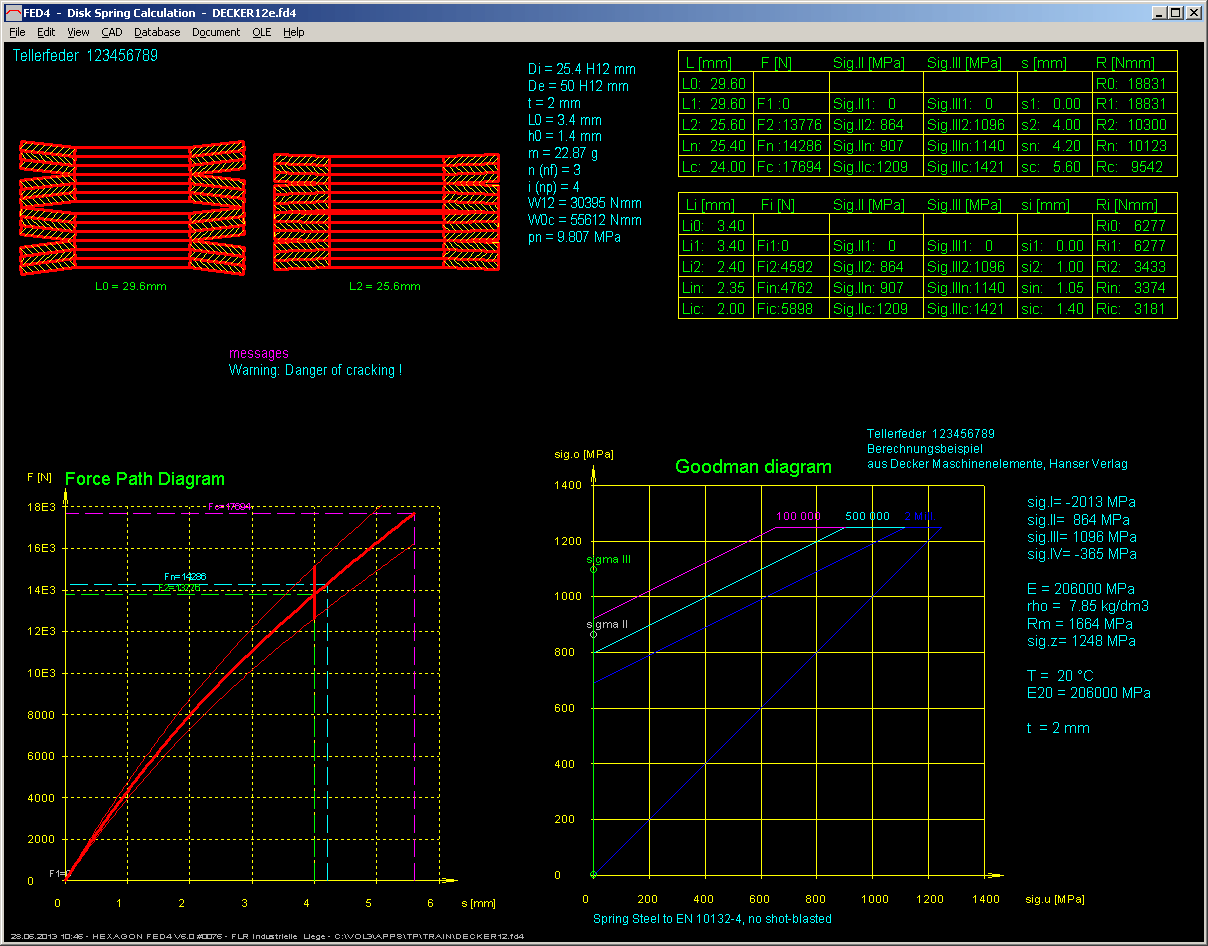Click the compressed L2 = 25.6mm spring stack drawing
This screenshot has width=1208, height=946.
tap(385, 213)
